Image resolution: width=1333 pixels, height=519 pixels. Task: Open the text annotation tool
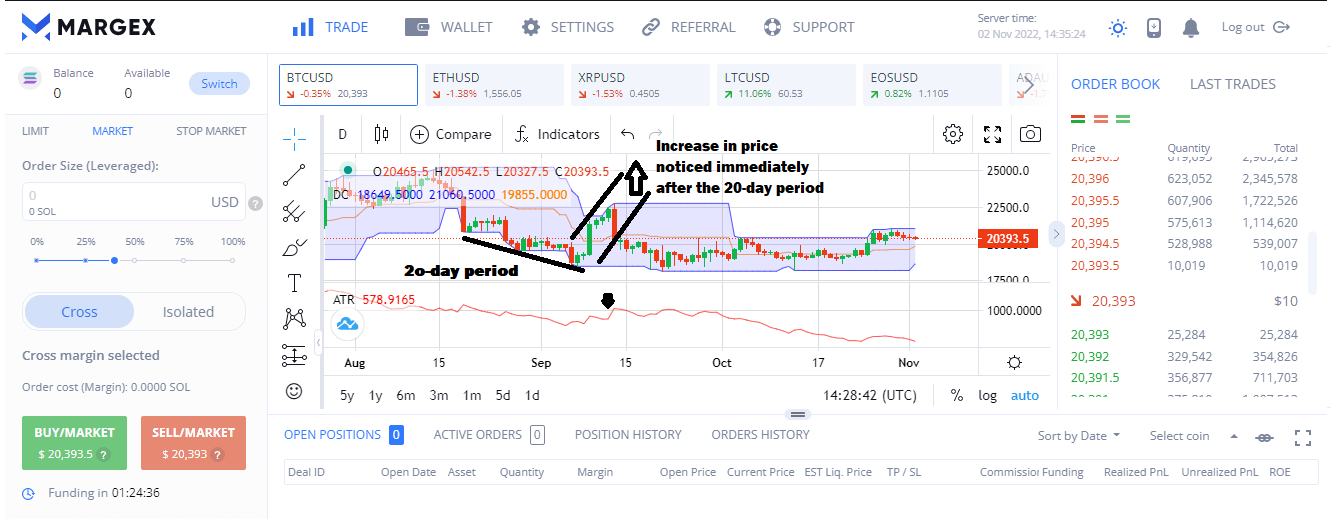294,283
